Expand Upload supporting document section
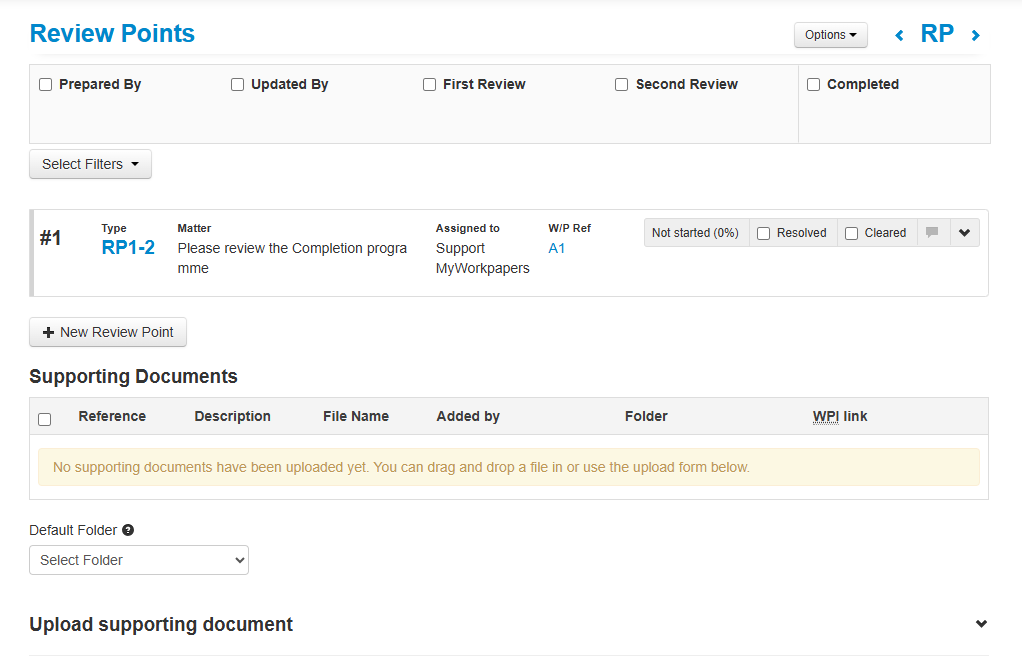This screenshot has height=663, width=1022. pyautogui.click(x=981, y=624)
